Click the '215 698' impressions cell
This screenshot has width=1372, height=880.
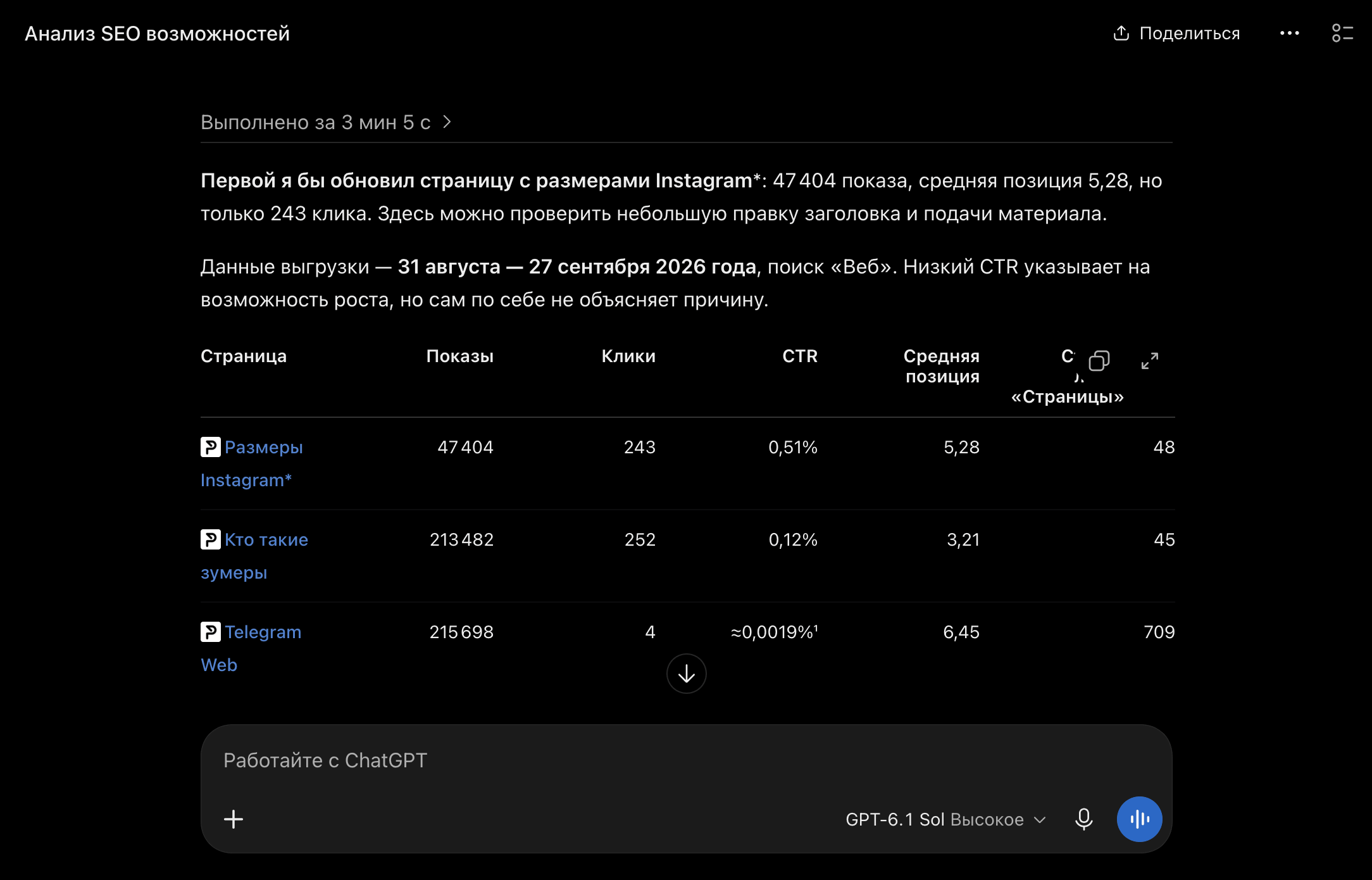[x=461, y=632]
